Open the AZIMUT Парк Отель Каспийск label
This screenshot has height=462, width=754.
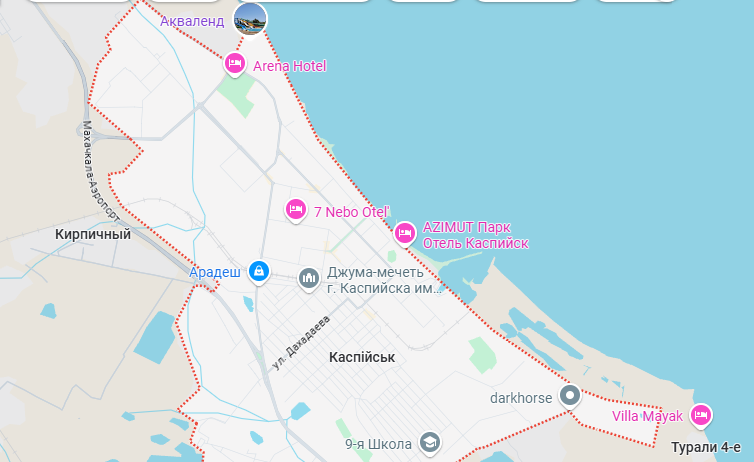pyautogui.click(x=476, y=235)
